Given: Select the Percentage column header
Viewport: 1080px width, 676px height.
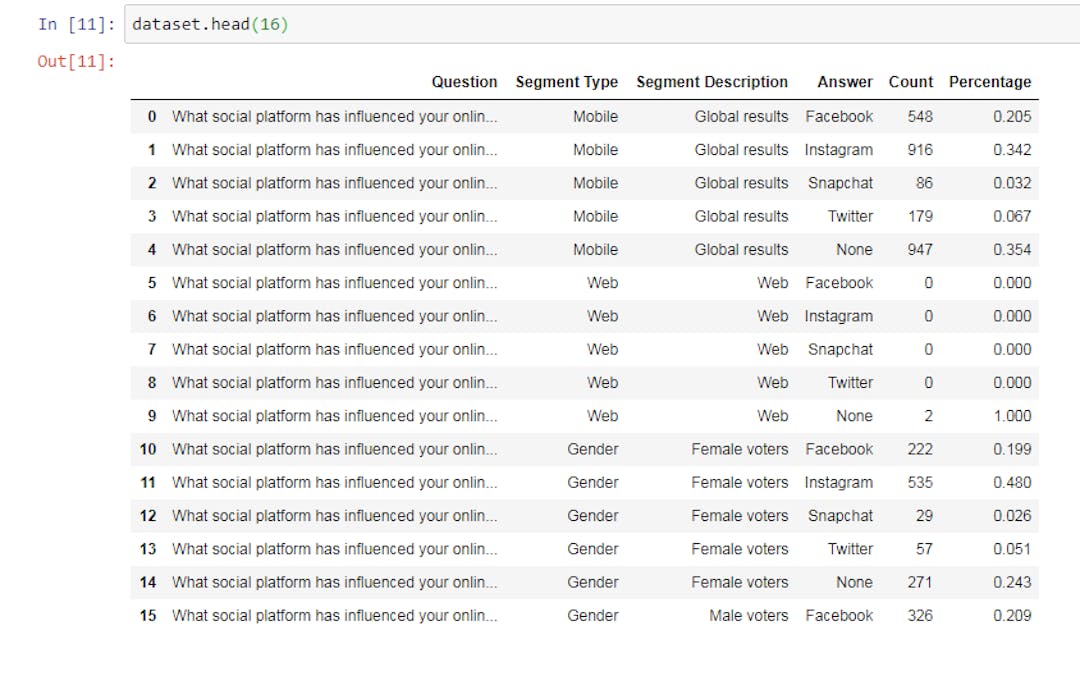Looking at the screenshot, I should [989, 82].
